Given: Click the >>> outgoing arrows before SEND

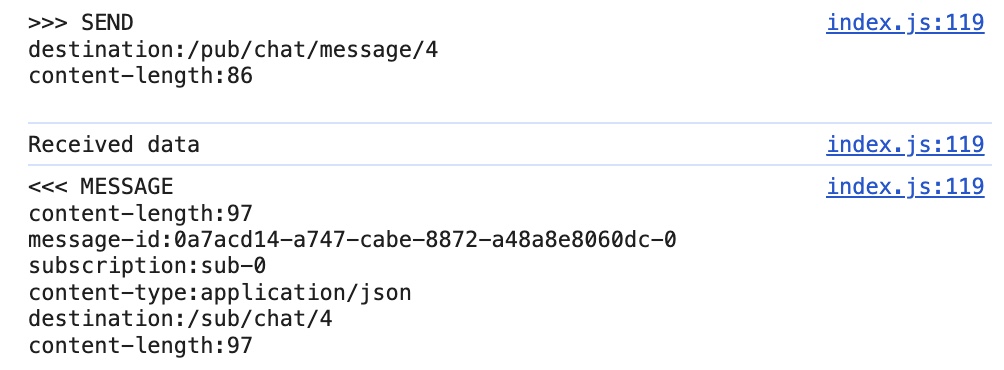Looking at the screenshot, I should [48, 23].
